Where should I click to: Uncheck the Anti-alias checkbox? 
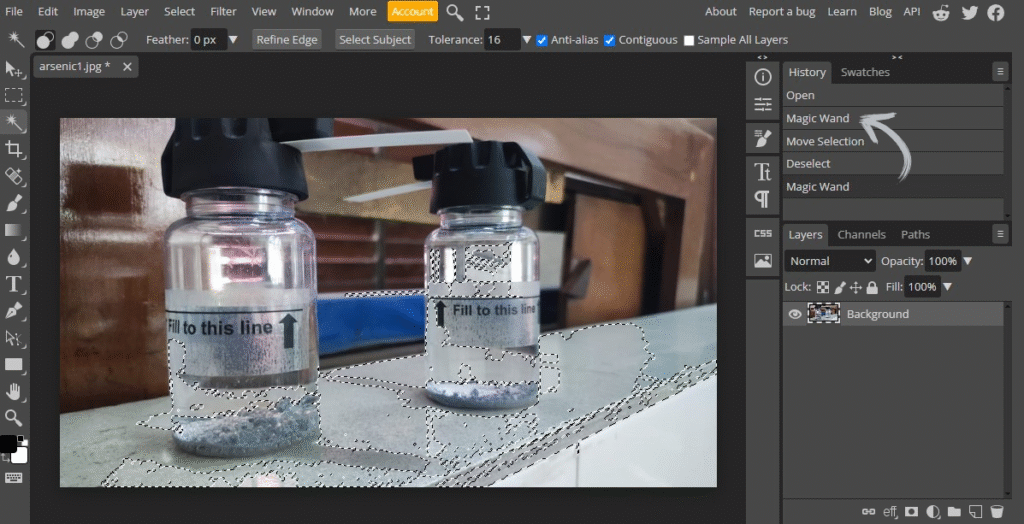click(x=542, y=40)
